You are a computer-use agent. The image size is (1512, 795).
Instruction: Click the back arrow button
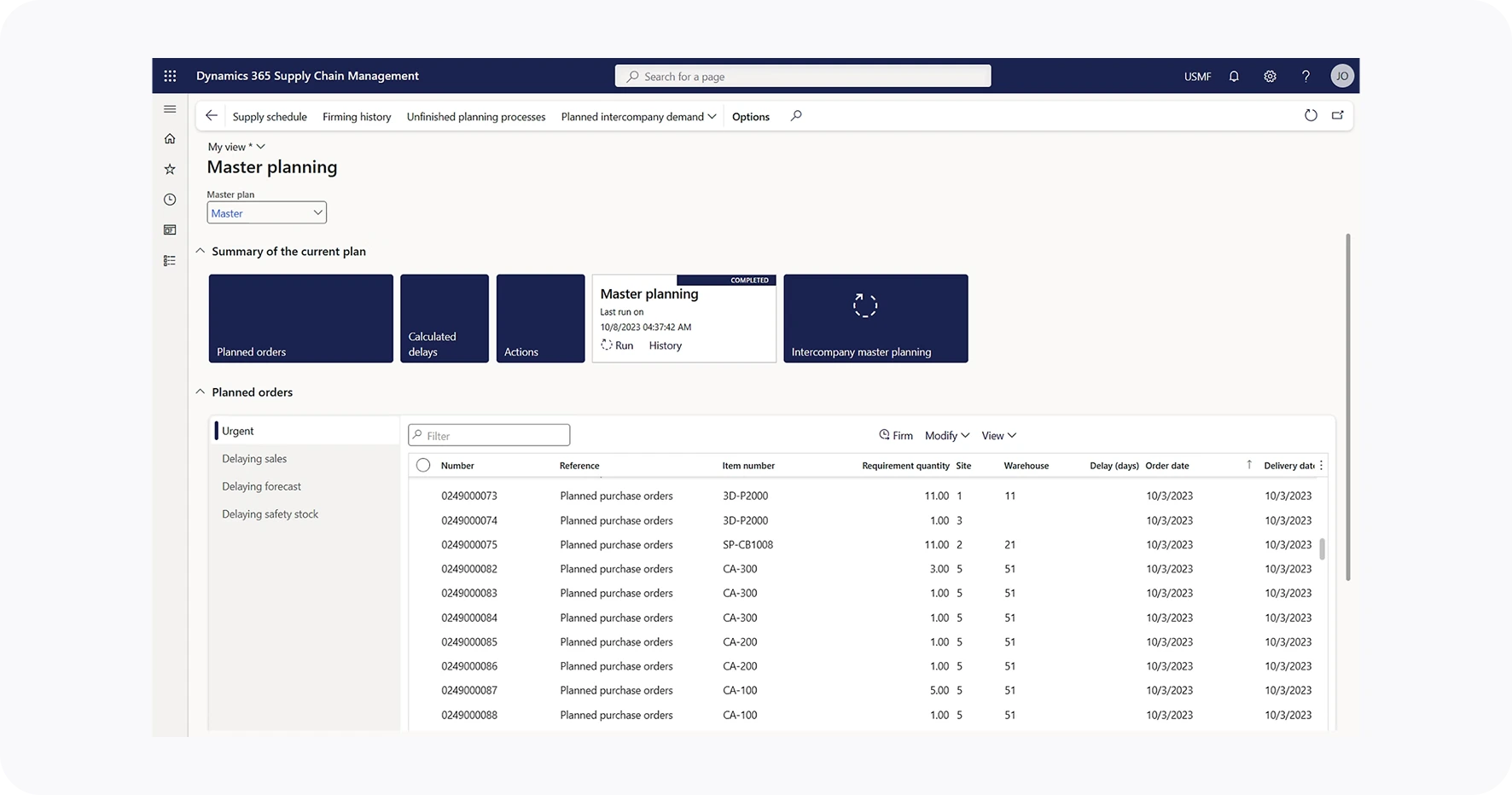tap(212, 116)
